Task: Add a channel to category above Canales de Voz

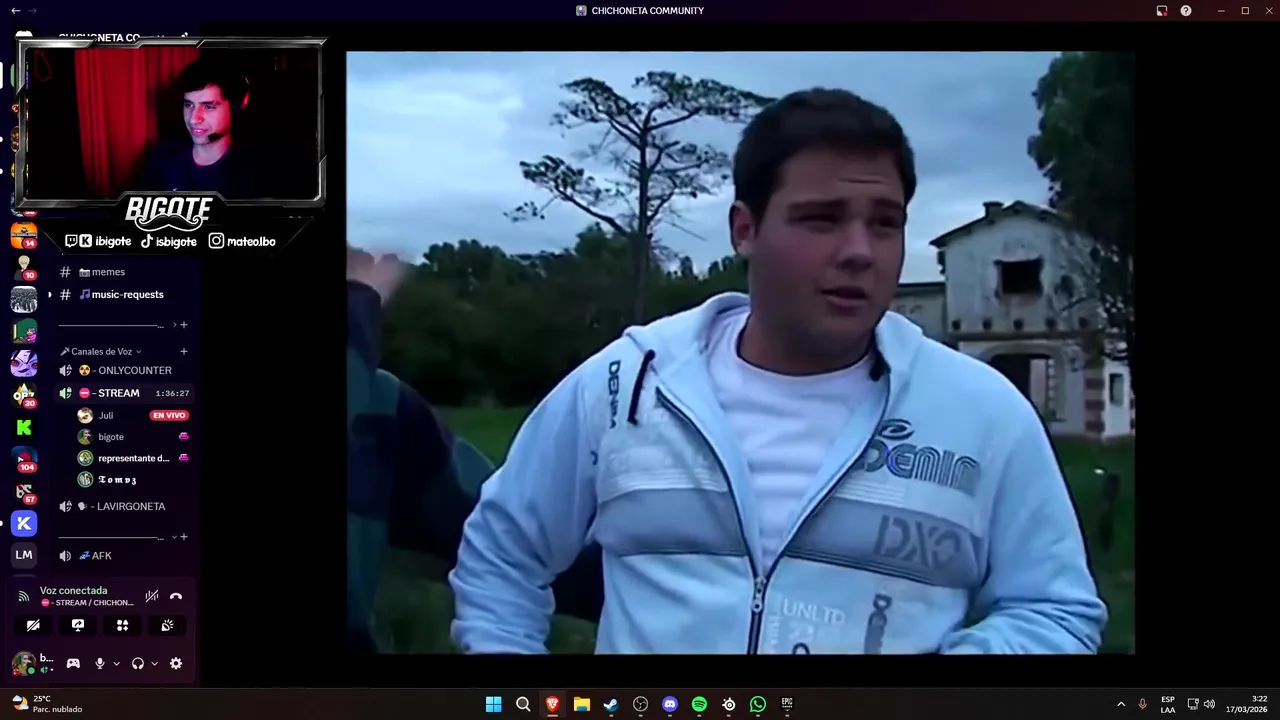Action: [x=184, y=324]
